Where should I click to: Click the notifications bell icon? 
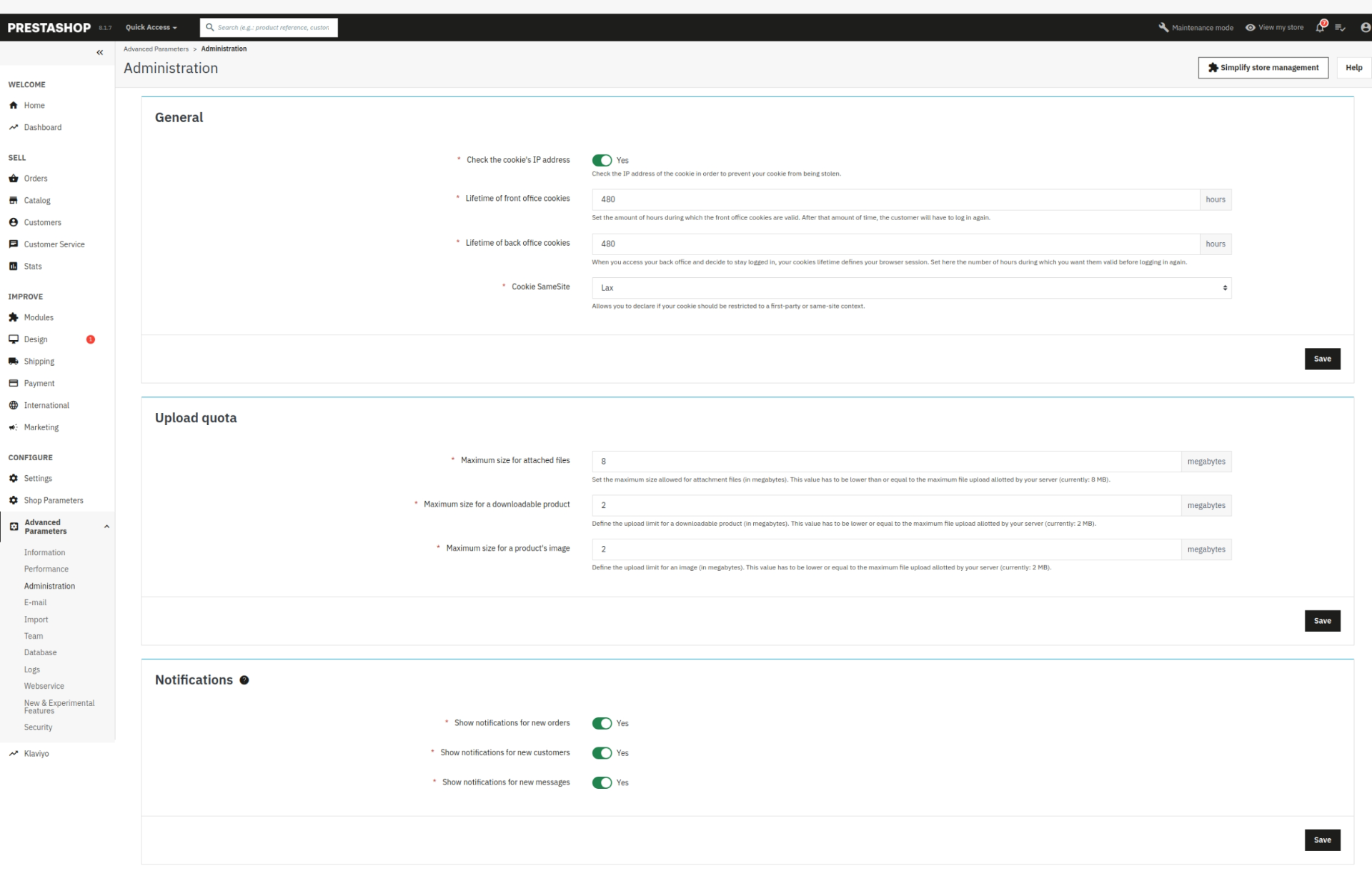coord(1320,27)
